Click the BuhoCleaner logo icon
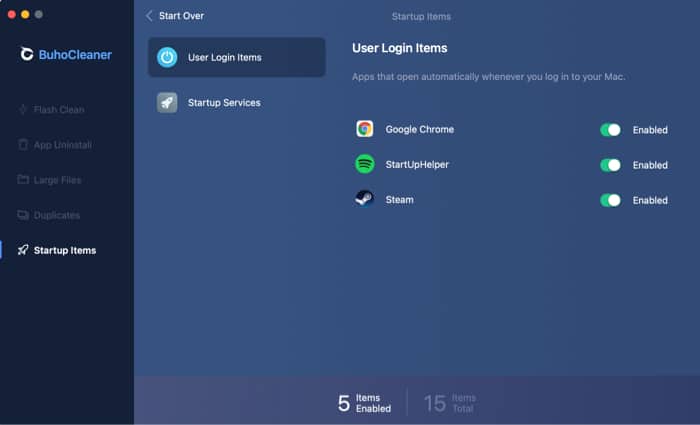Image resolution: width=700 pixels, height=425 pixels. point(26,54)
